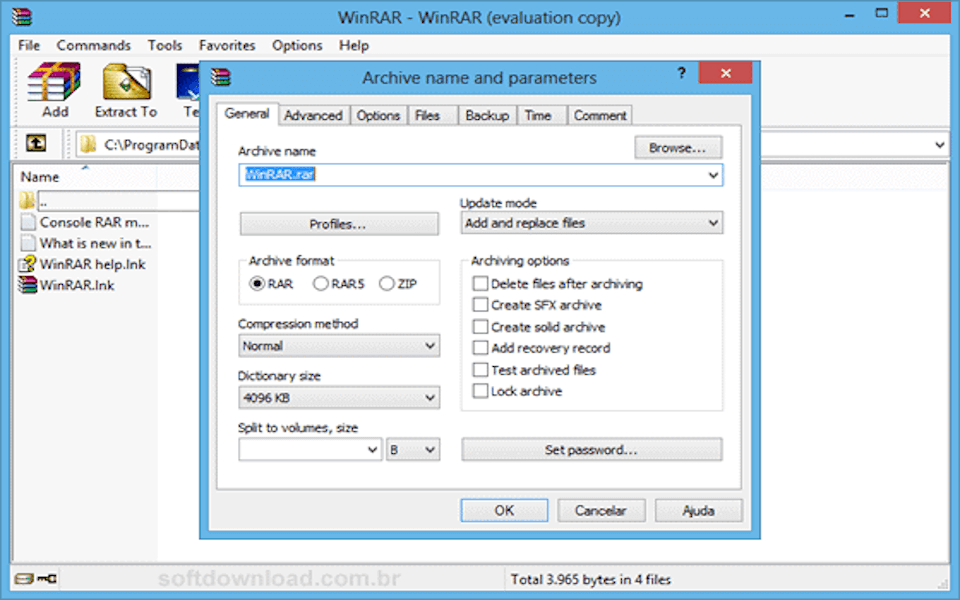
Task: Enable Lock archive option
Action: tap(481, 391)
